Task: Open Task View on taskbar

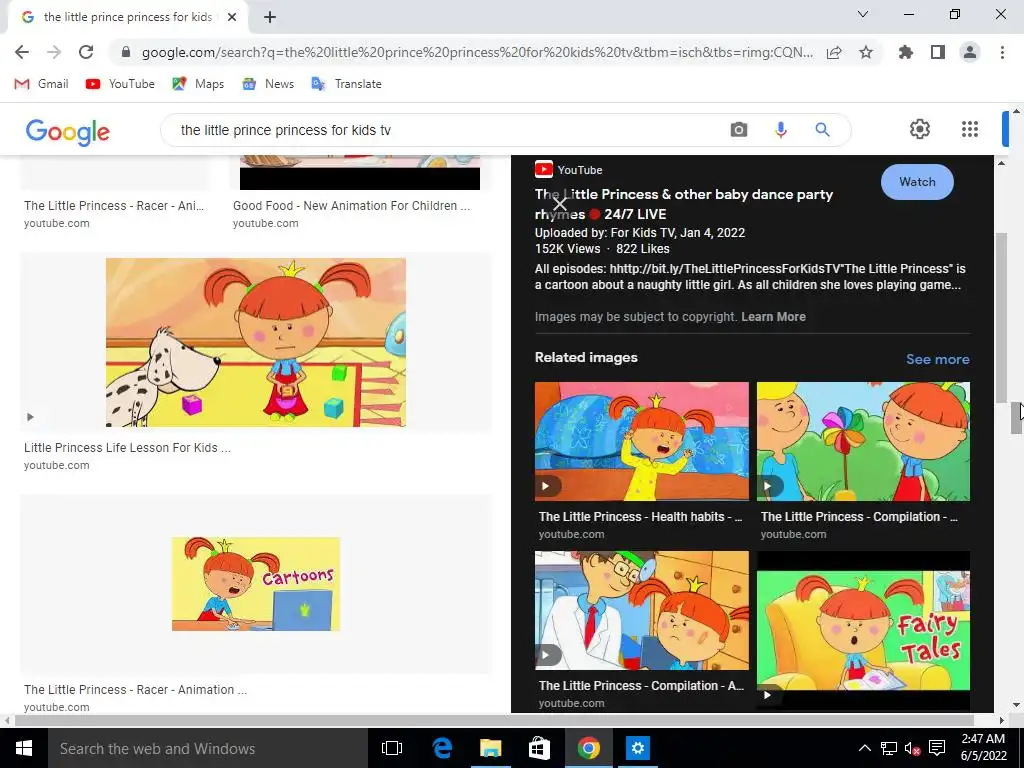Action: pos(392,748)
